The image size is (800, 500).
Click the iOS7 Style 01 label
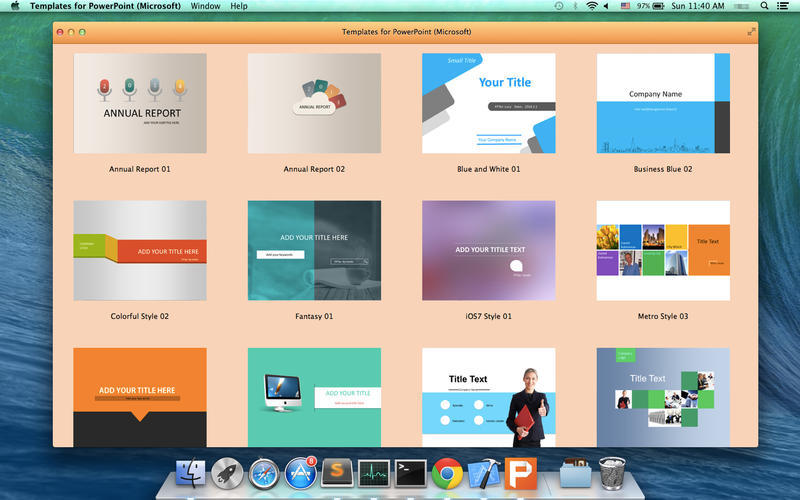pyautogui.click(x=489, y=316)
